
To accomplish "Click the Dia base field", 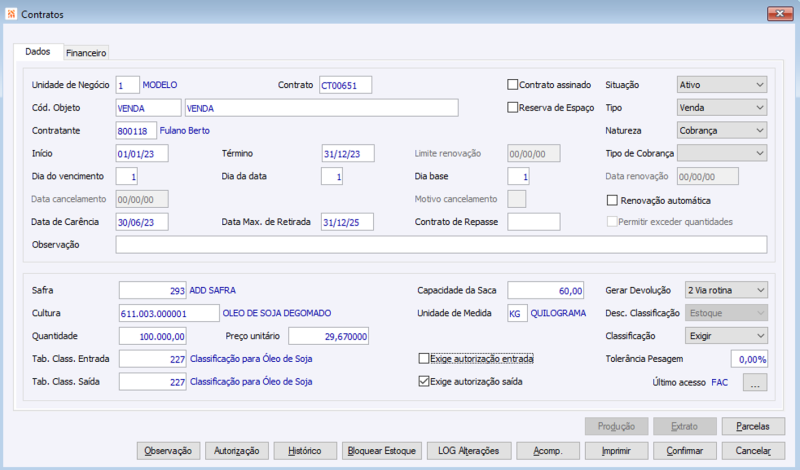I will [x=518, y=177].
